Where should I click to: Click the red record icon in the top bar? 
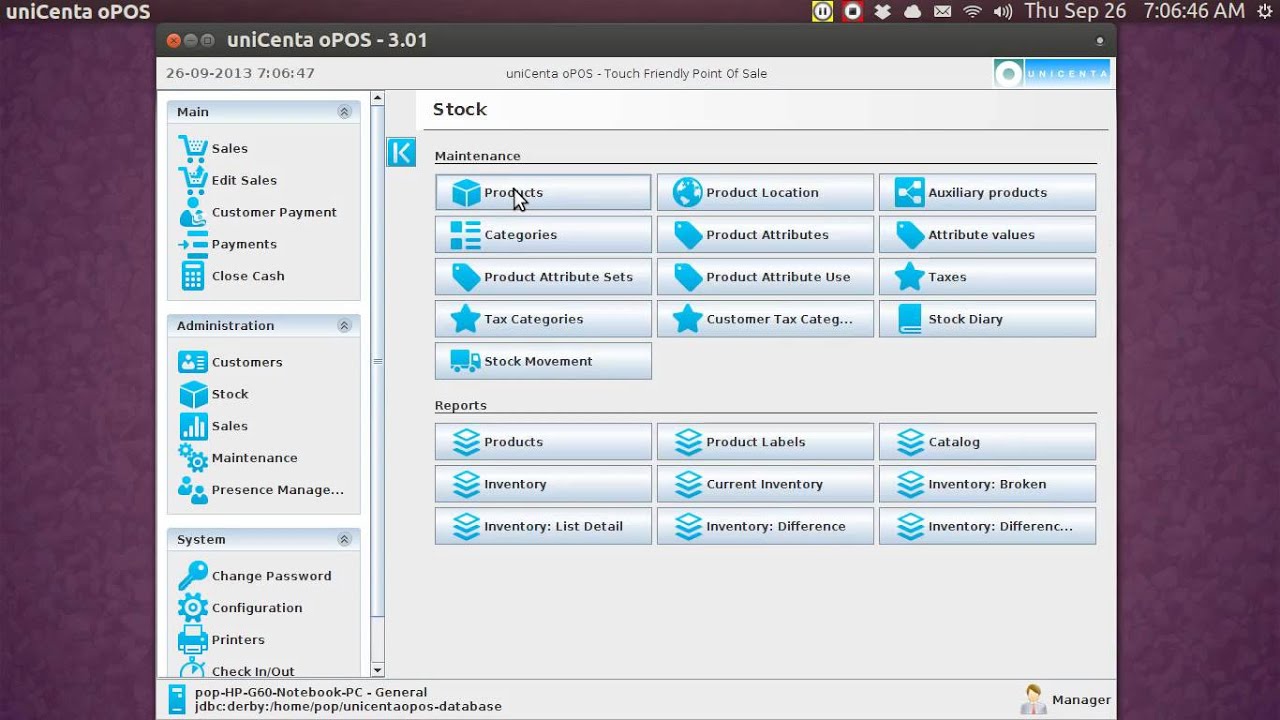[852, 12]
